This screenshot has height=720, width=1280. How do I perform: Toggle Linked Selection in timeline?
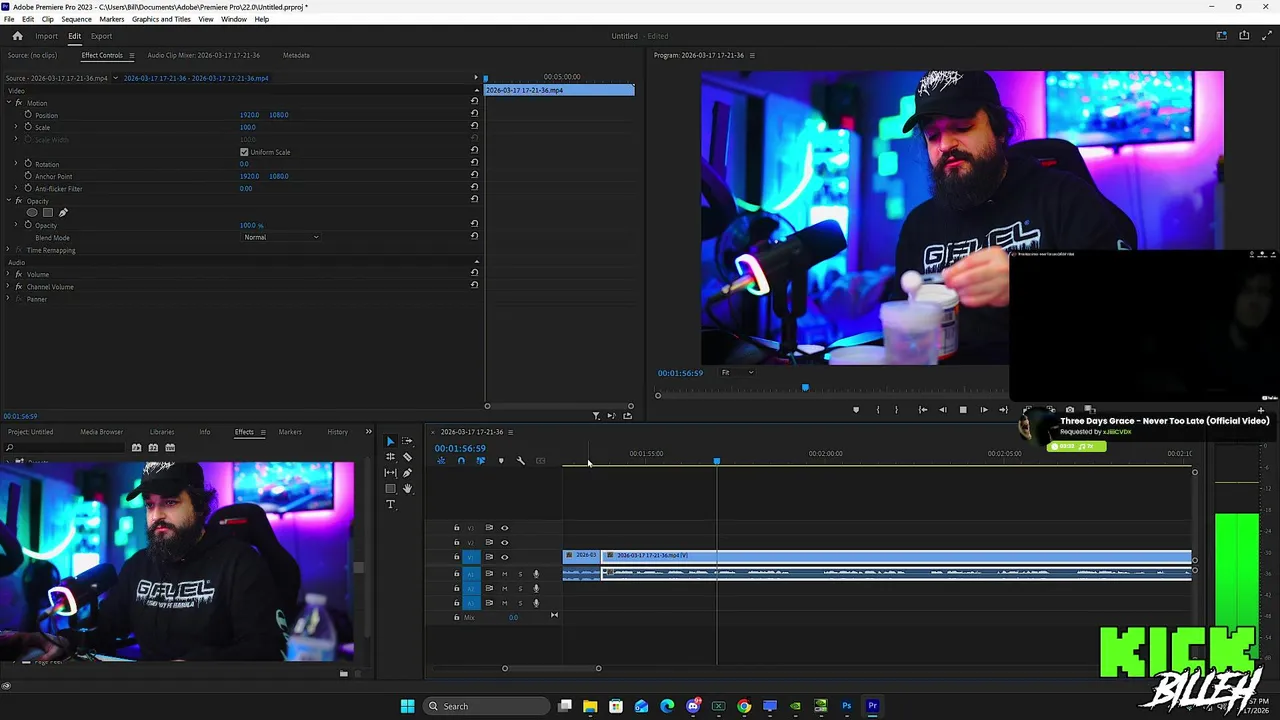click(x=481, y=461)
